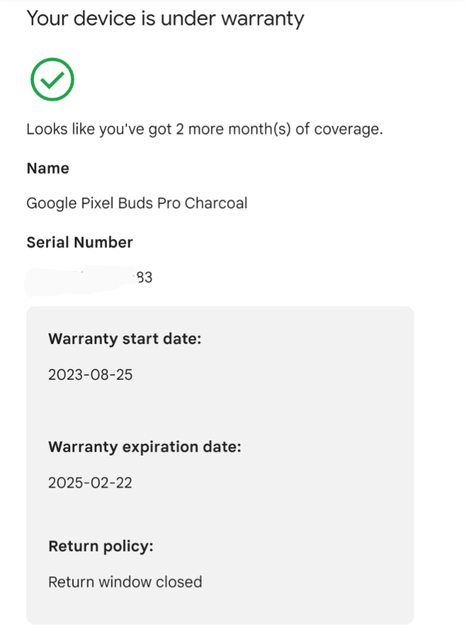Select the Google Pixel Buds Pro Charcoal text
The height and width of the screenshot is (640, 466).
point(137,203)
